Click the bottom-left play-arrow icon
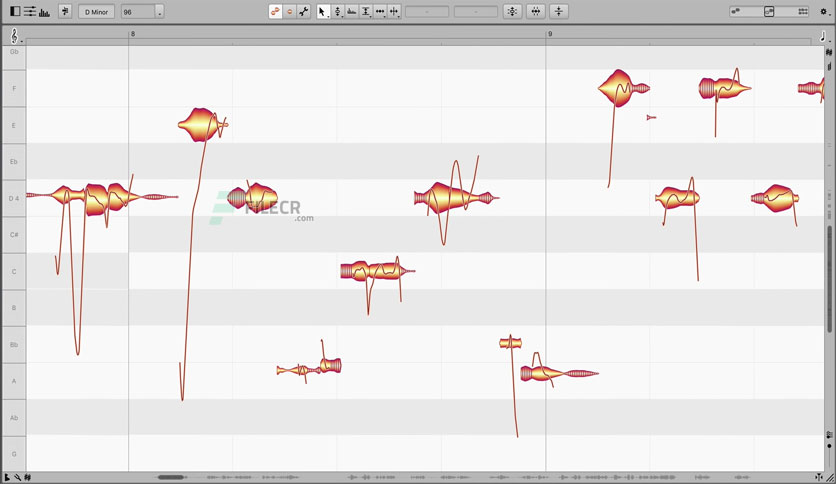Viewport: 836px width, 484px height. [7, 478]
